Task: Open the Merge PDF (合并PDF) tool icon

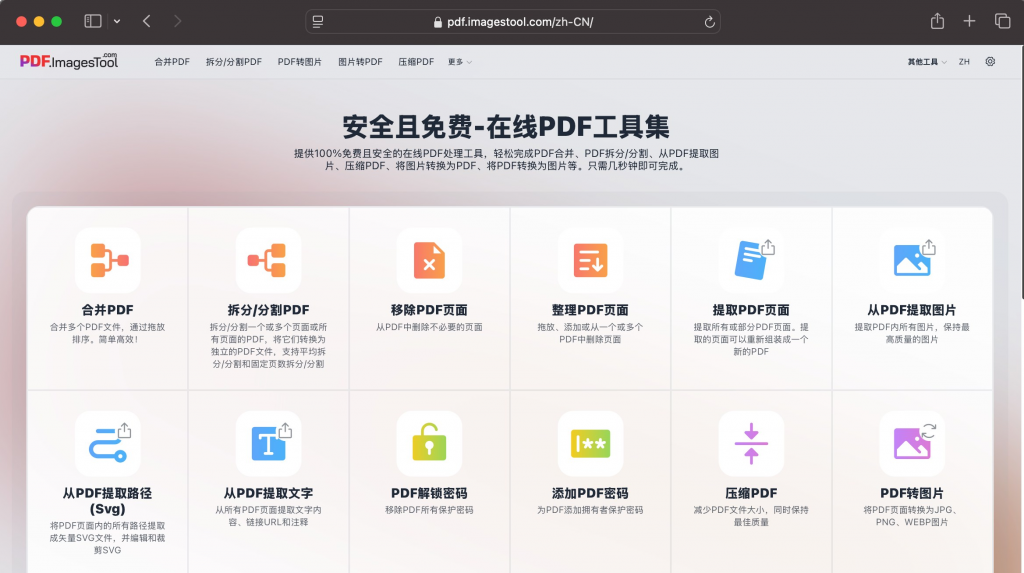Action: [108, 260]
